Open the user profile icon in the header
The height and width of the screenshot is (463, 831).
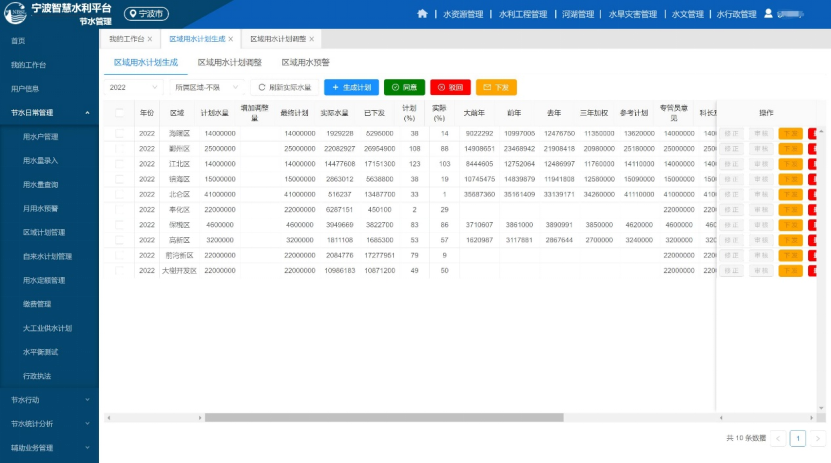(x=768, y=14)
